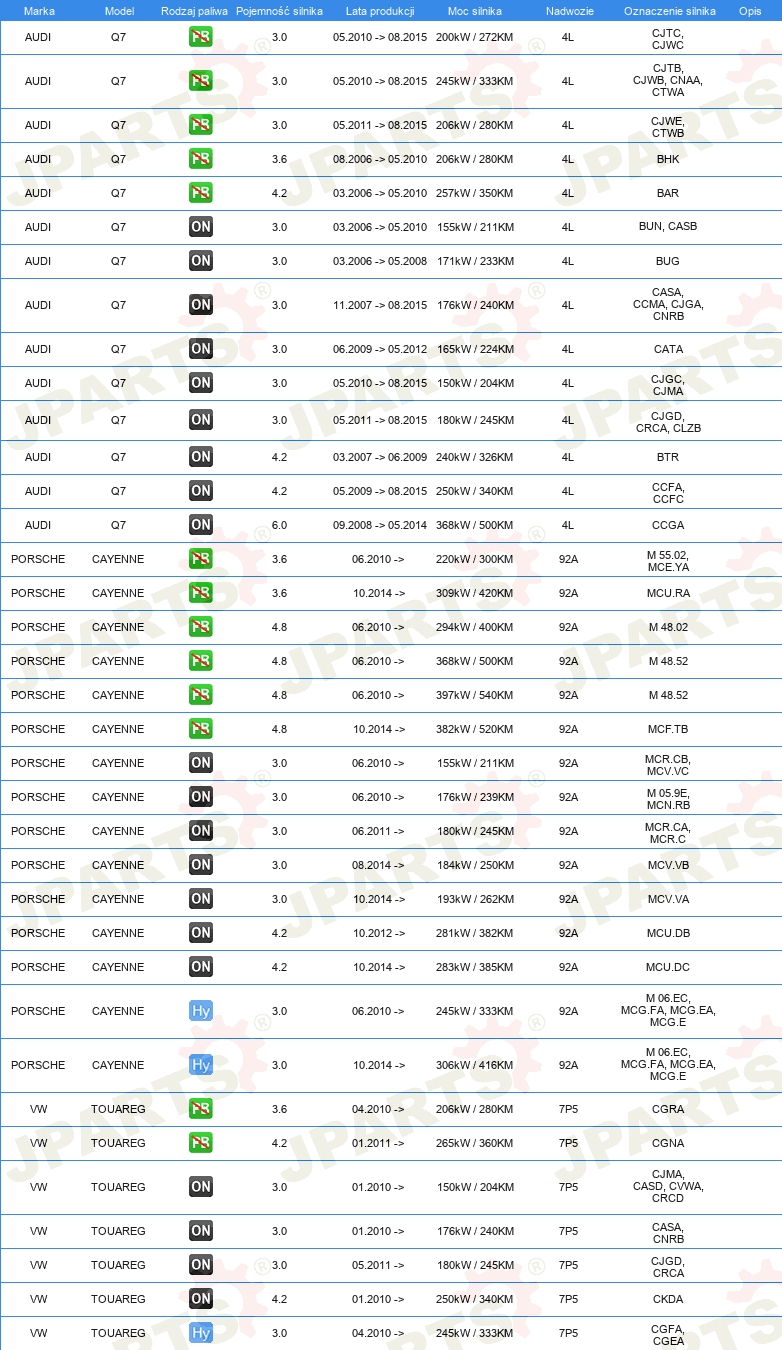Image resolution: width=782 pixels, height=1350 pixels.
Task: Click the diesel ON icon in the CCFA, CCFC row
Action: pos(201,491)
